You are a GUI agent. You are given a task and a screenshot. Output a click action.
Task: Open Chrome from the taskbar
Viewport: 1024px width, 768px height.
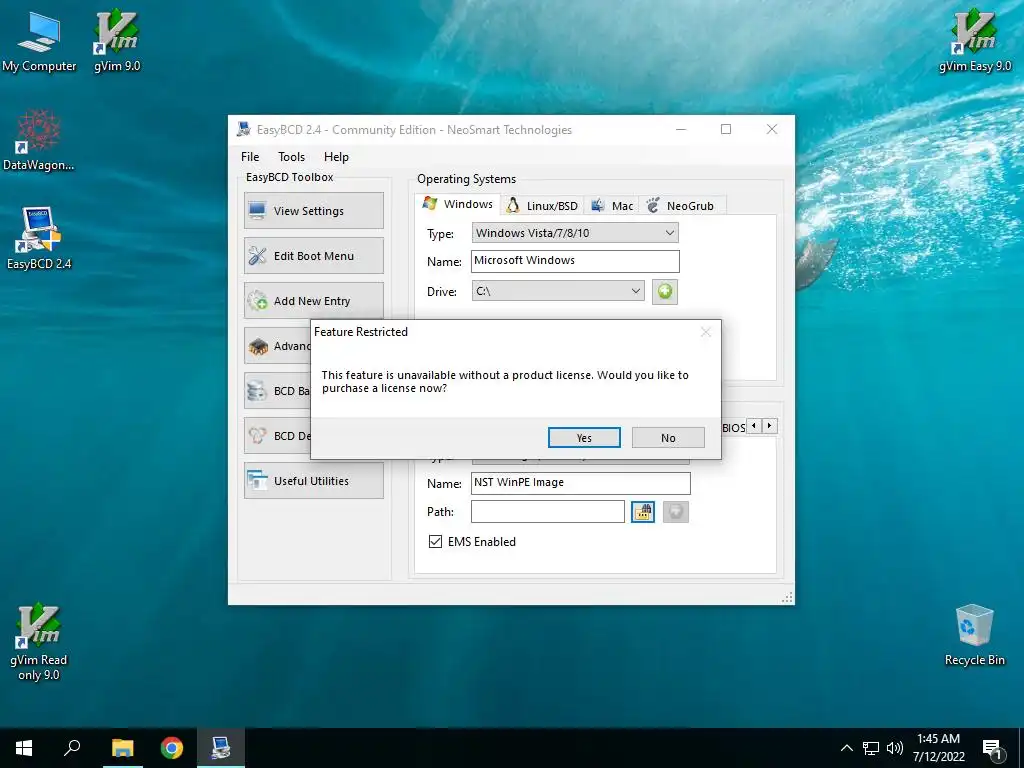tap(172, 748)
